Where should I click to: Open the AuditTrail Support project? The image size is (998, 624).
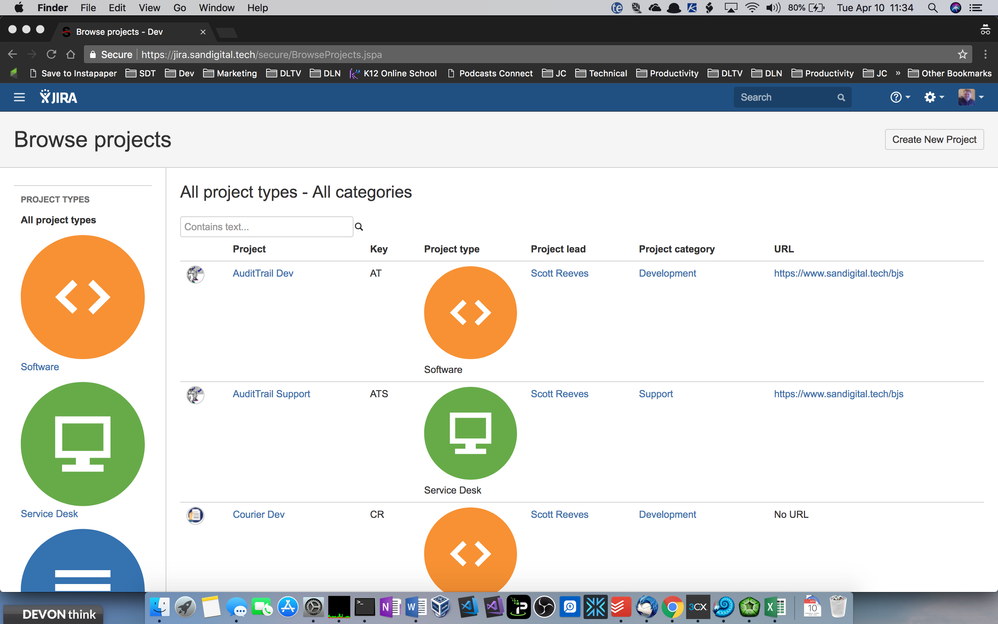271,394
